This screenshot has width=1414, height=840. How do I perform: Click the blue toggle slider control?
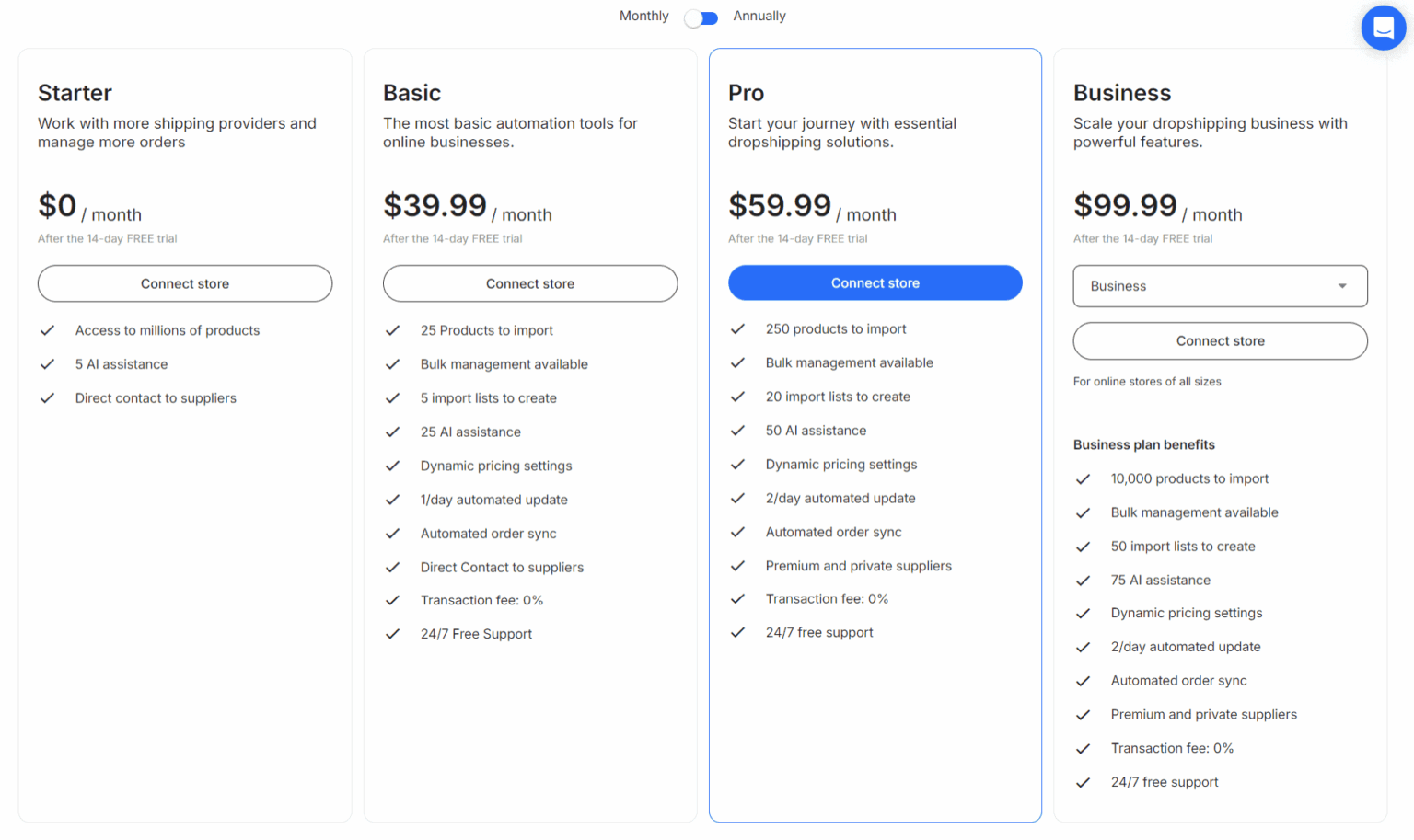click(701, 17)
